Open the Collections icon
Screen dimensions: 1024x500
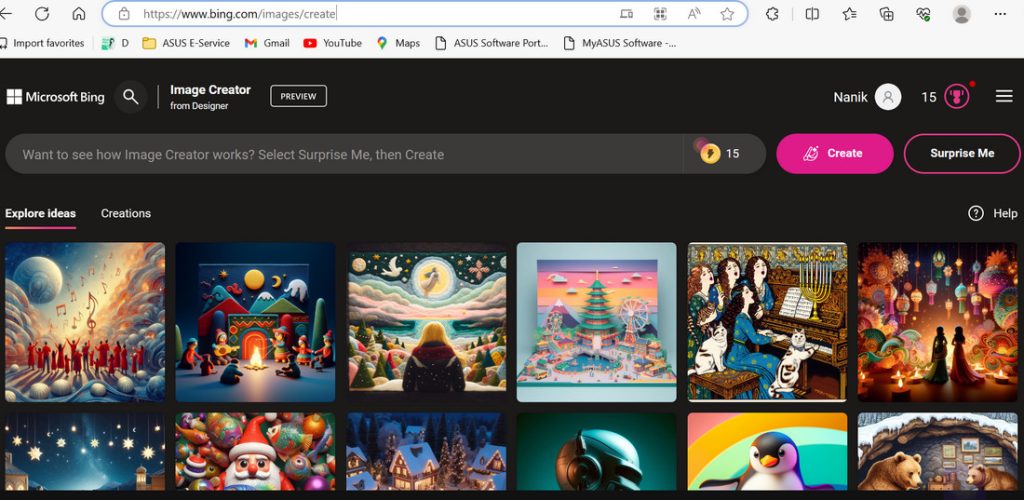(886, 14)
